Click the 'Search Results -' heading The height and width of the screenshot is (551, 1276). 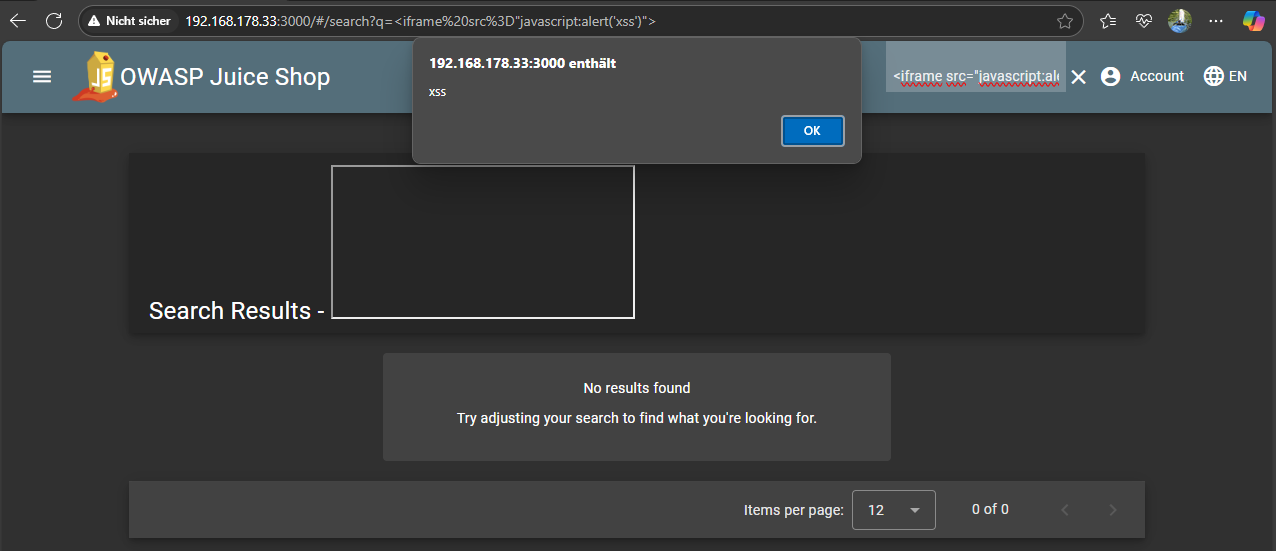237,311
